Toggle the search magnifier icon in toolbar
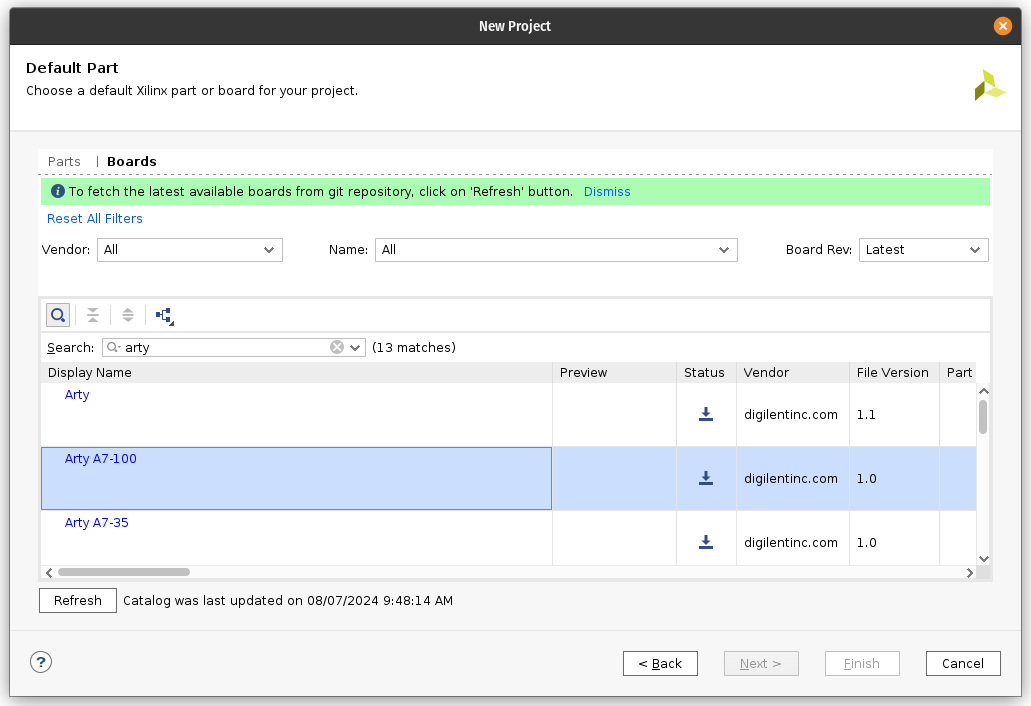Viewport: 1031px width, 706px height. coord(58,315)
